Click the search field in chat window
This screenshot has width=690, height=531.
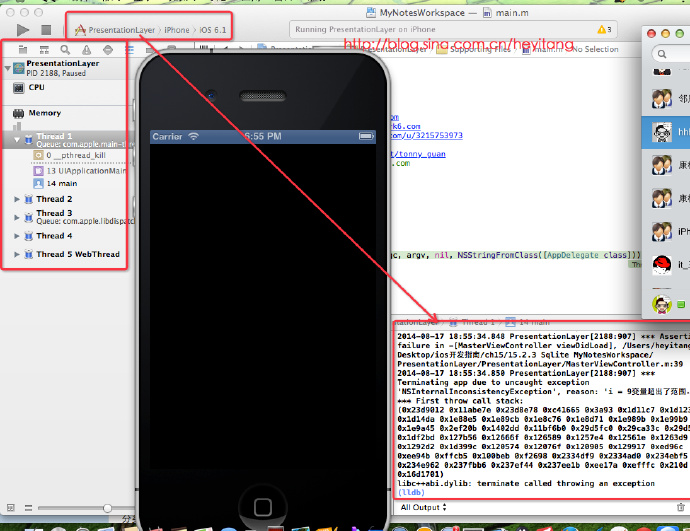tap(671, 54)
